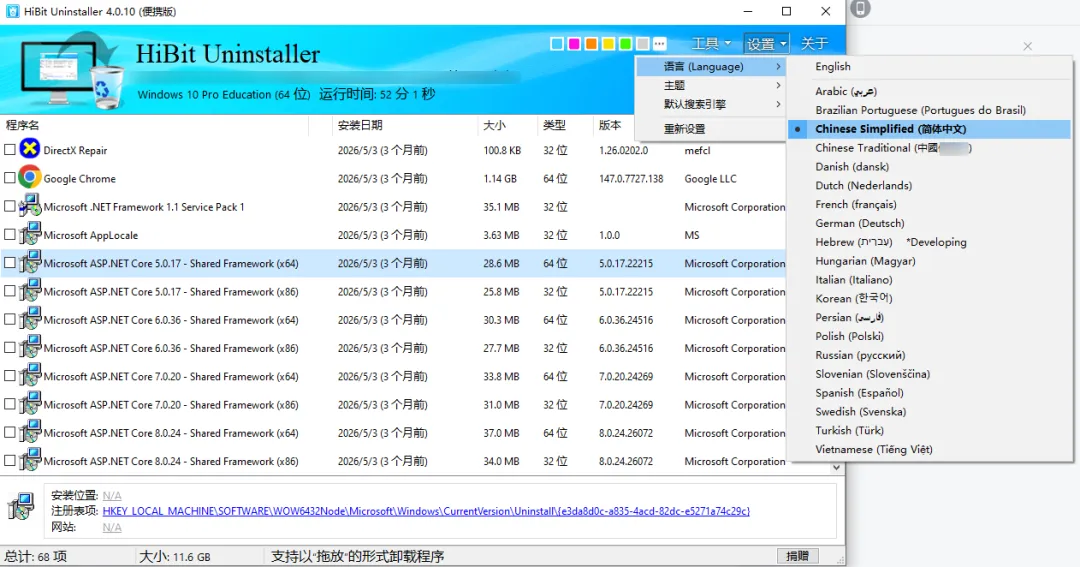The image size is (1080, 567).
Task: Click the ASP.NET Core 6.0.36 (x64) row icon
Action: pyautogui.click(x=30, y=318)
